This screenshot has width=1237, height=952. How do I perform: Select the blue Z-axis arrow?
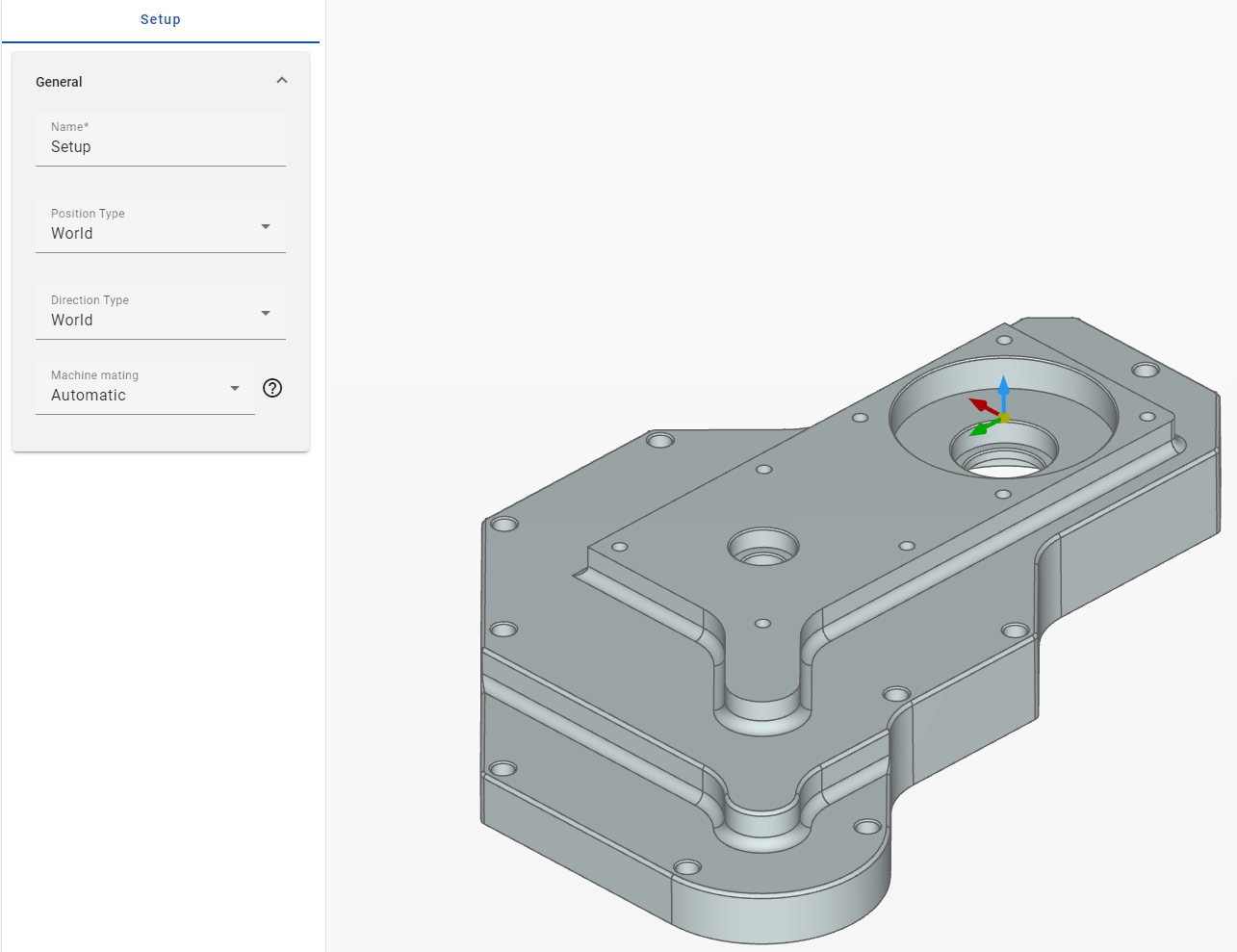[1004, 394]
